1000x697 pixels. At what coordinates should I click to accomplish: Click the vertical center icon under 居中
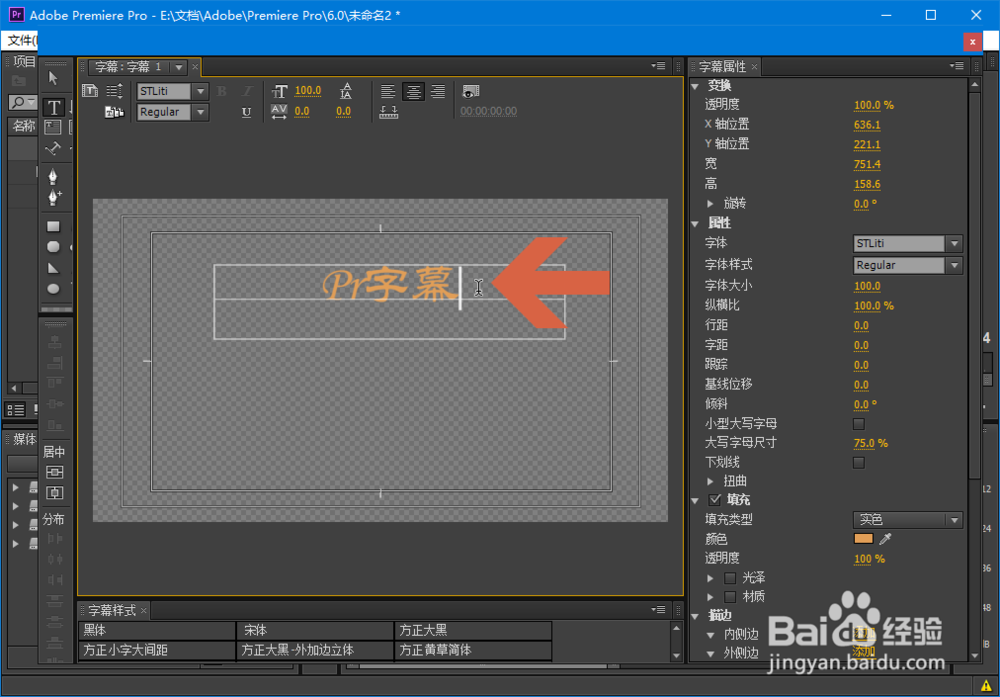[55, 493]
